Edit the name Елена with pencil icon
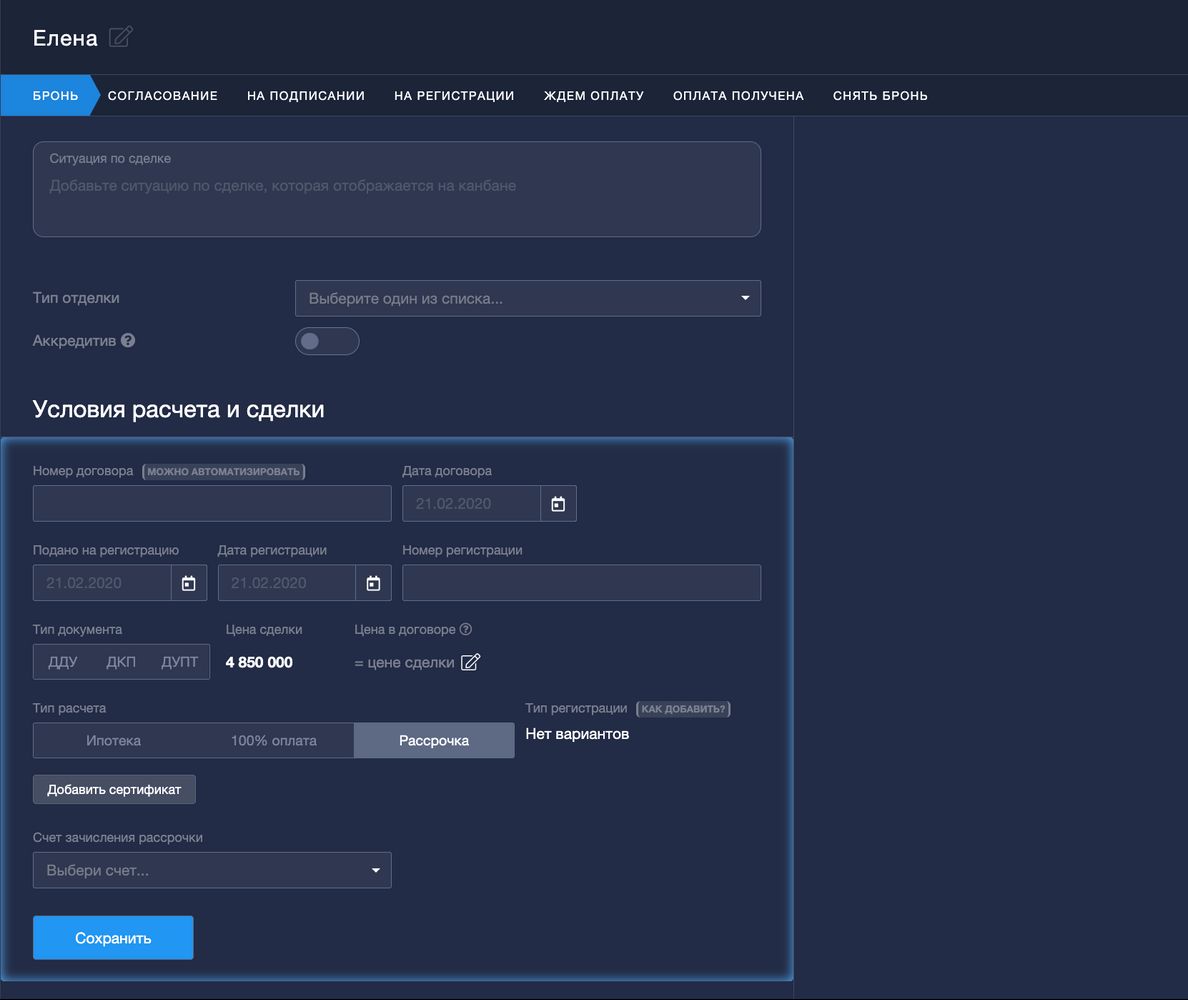The height and width of the screenshot is (1000, 1188). [x=120, y=37]
